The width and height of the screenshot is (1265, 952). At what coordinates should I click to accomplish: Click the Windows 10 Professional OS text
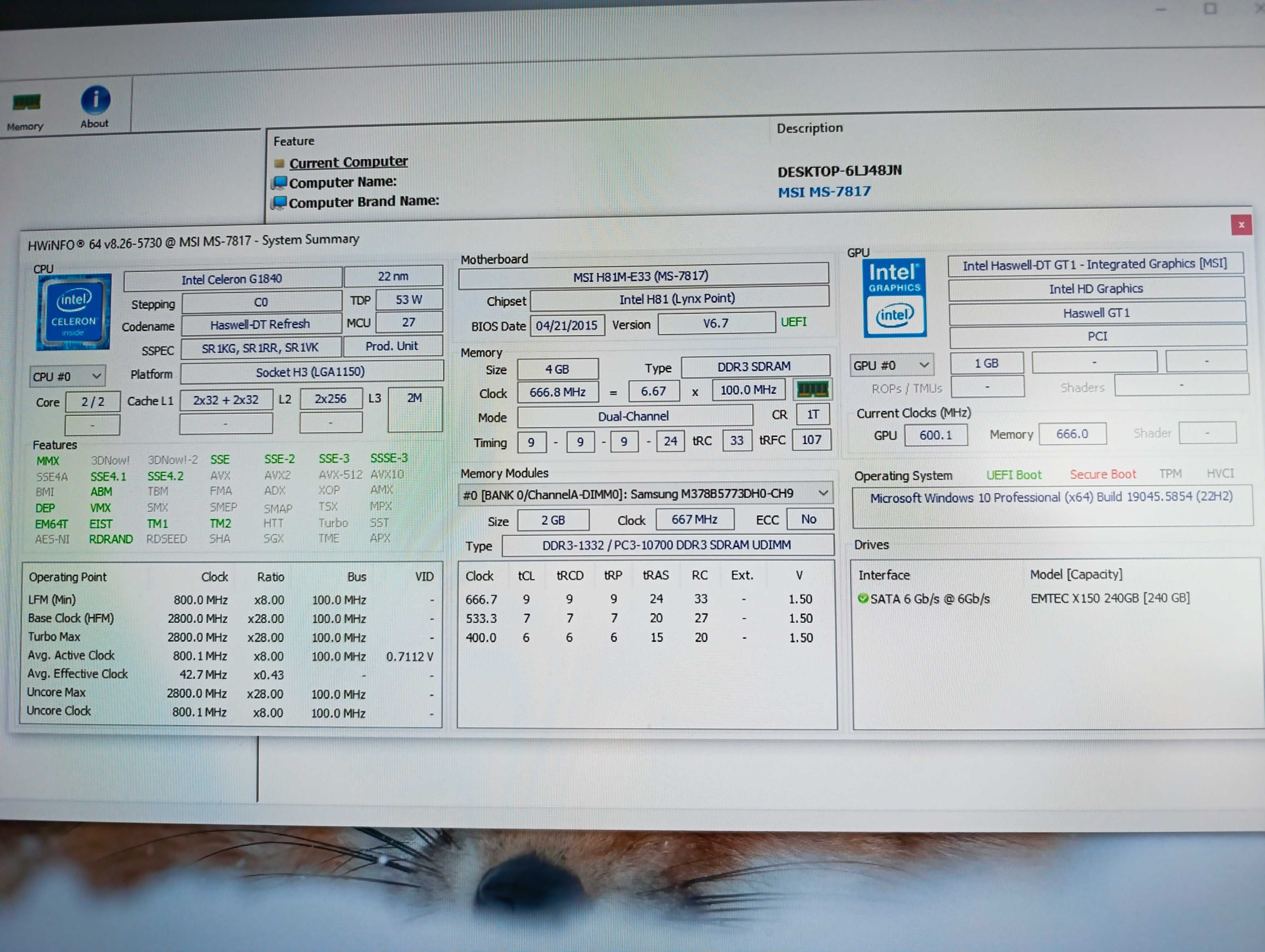click(1051, 497)
